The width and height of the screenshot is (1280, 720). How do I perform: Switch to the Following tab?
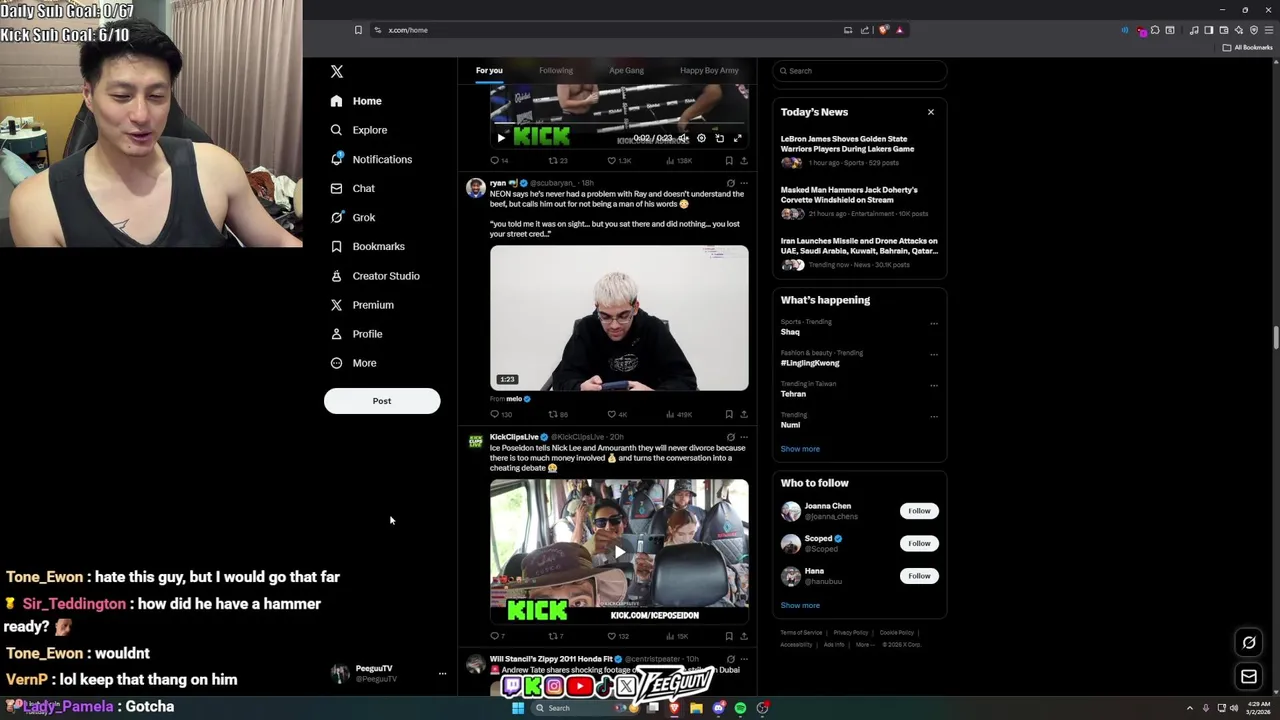tap(556, 70)
